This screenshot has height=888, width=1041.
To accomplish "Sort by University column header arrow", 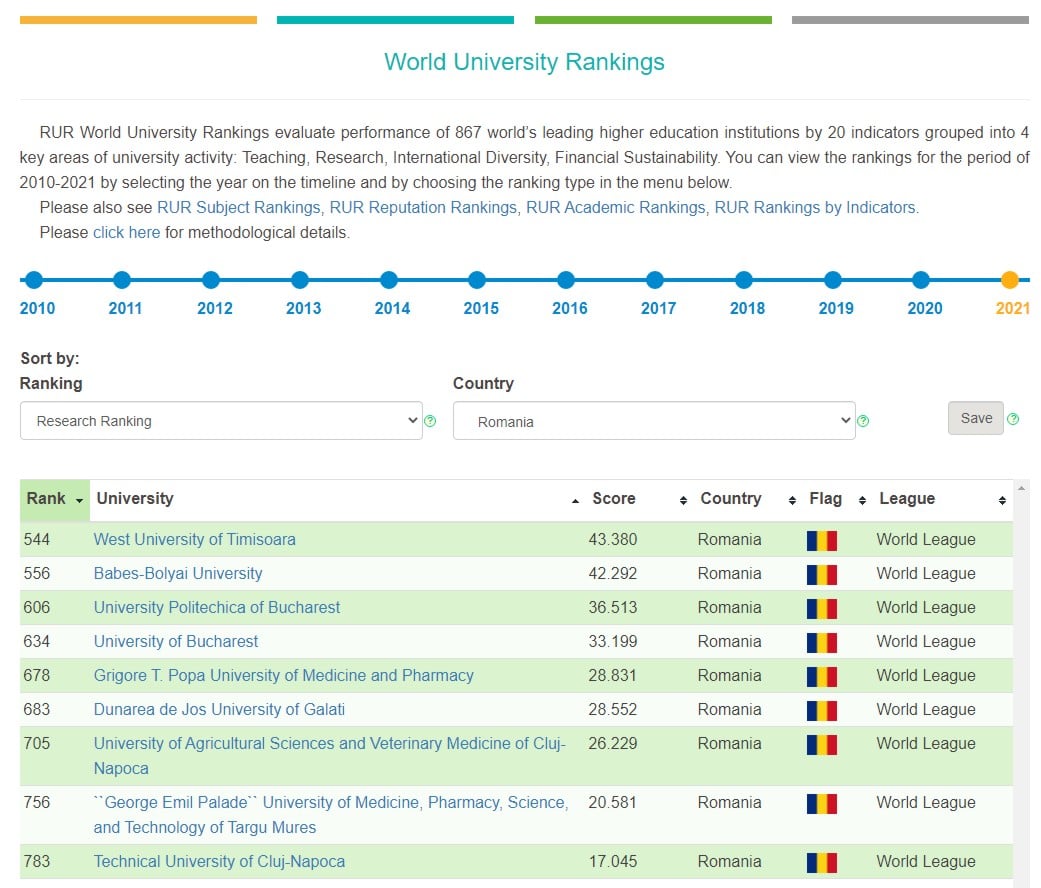I will (x=575, y=500).
